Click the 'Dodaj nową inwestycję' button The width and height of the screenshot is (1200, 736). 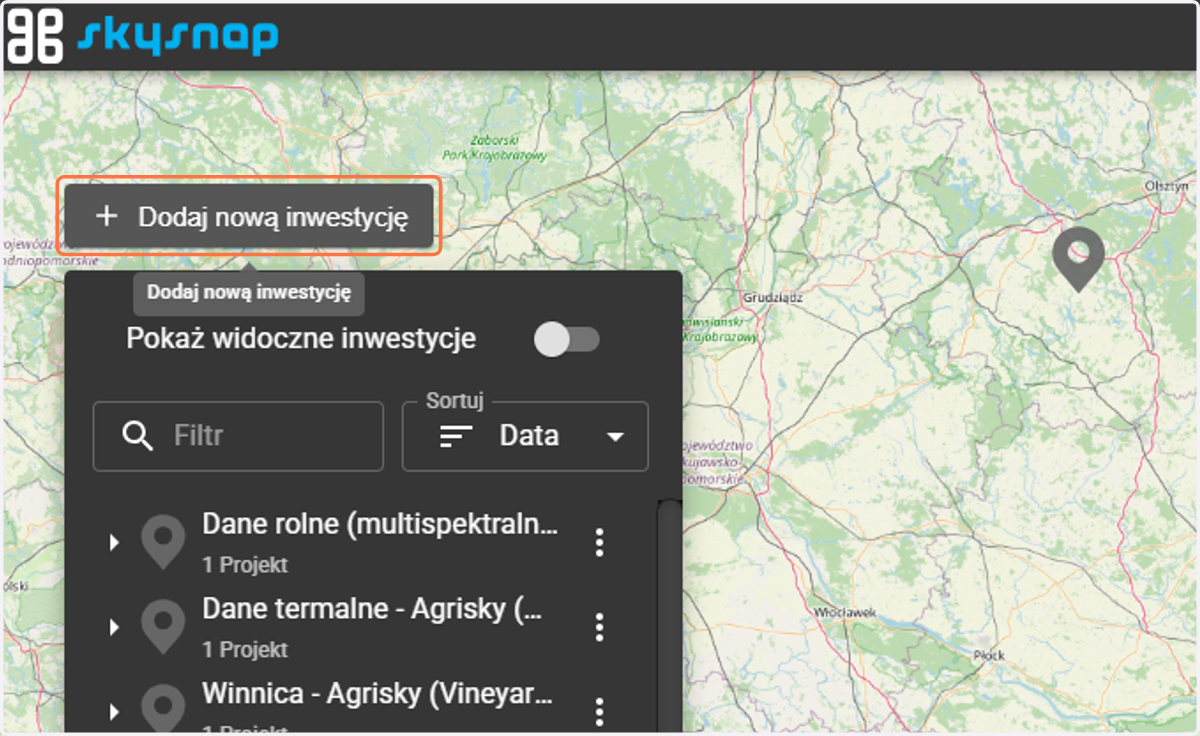(249, 216)
